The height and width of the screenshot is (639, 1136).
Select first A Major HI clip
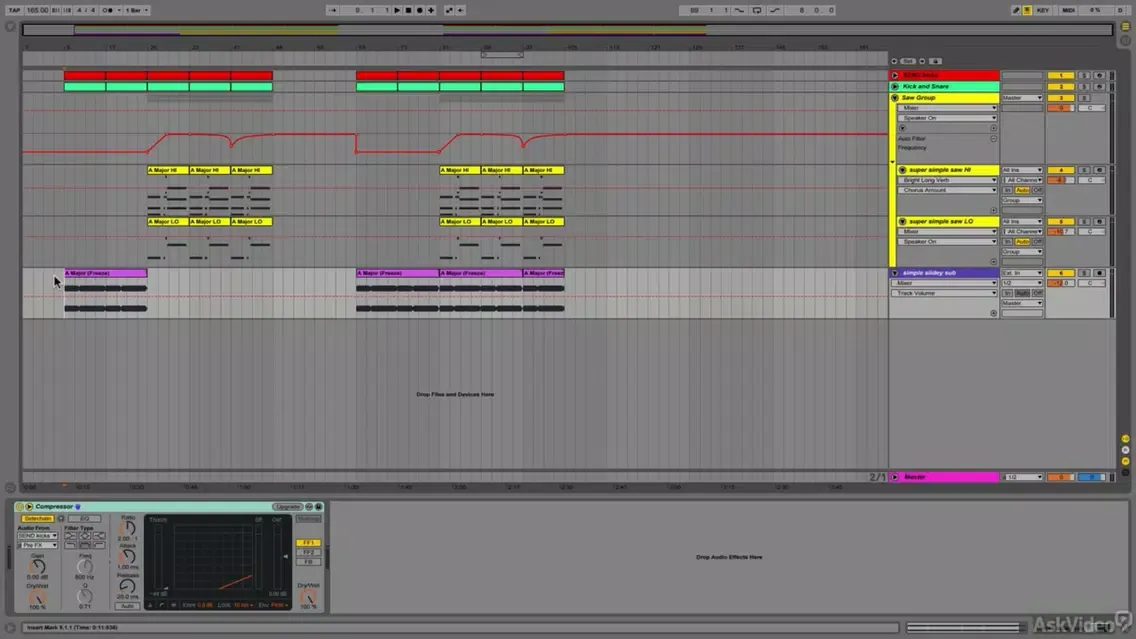click(x=168, y=170)
